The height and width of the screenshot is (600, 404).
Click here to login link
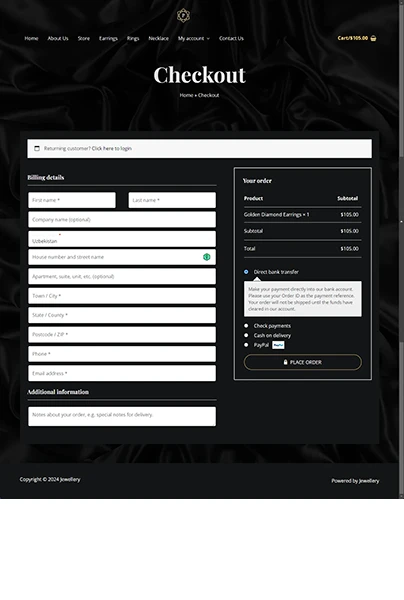(111, 148)
